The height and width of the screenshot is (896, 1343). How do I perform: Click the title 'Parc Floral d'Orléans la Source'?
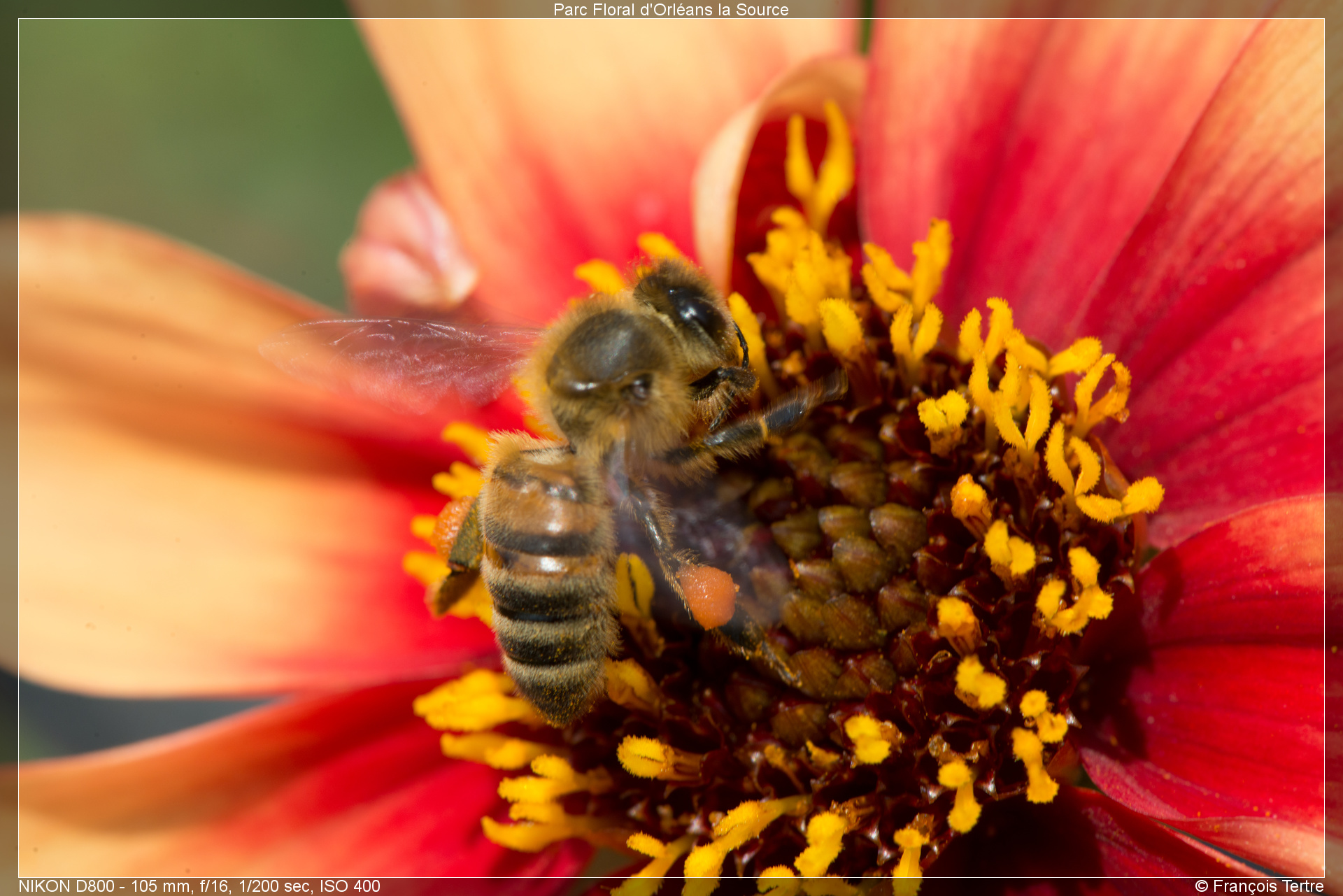click(x=671, y=10)
